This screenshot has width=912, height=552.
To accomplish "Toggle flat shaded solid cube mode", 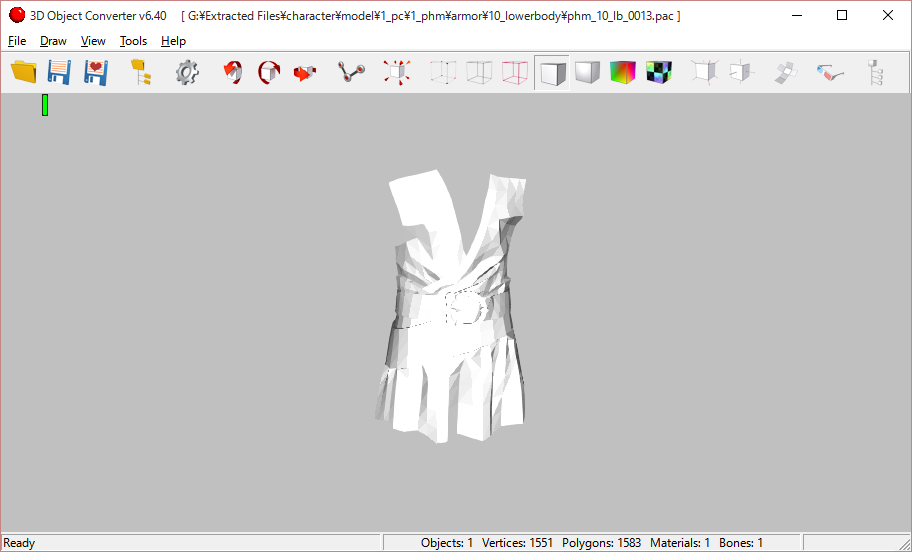I will point(551,72).
